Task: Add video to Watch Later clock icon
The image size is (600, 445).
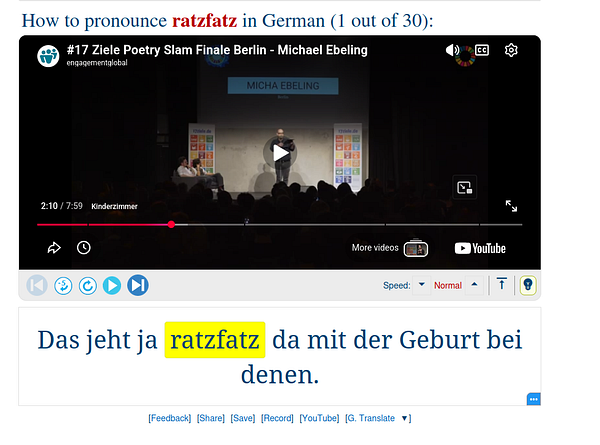Action: click(x=83, y=248)
